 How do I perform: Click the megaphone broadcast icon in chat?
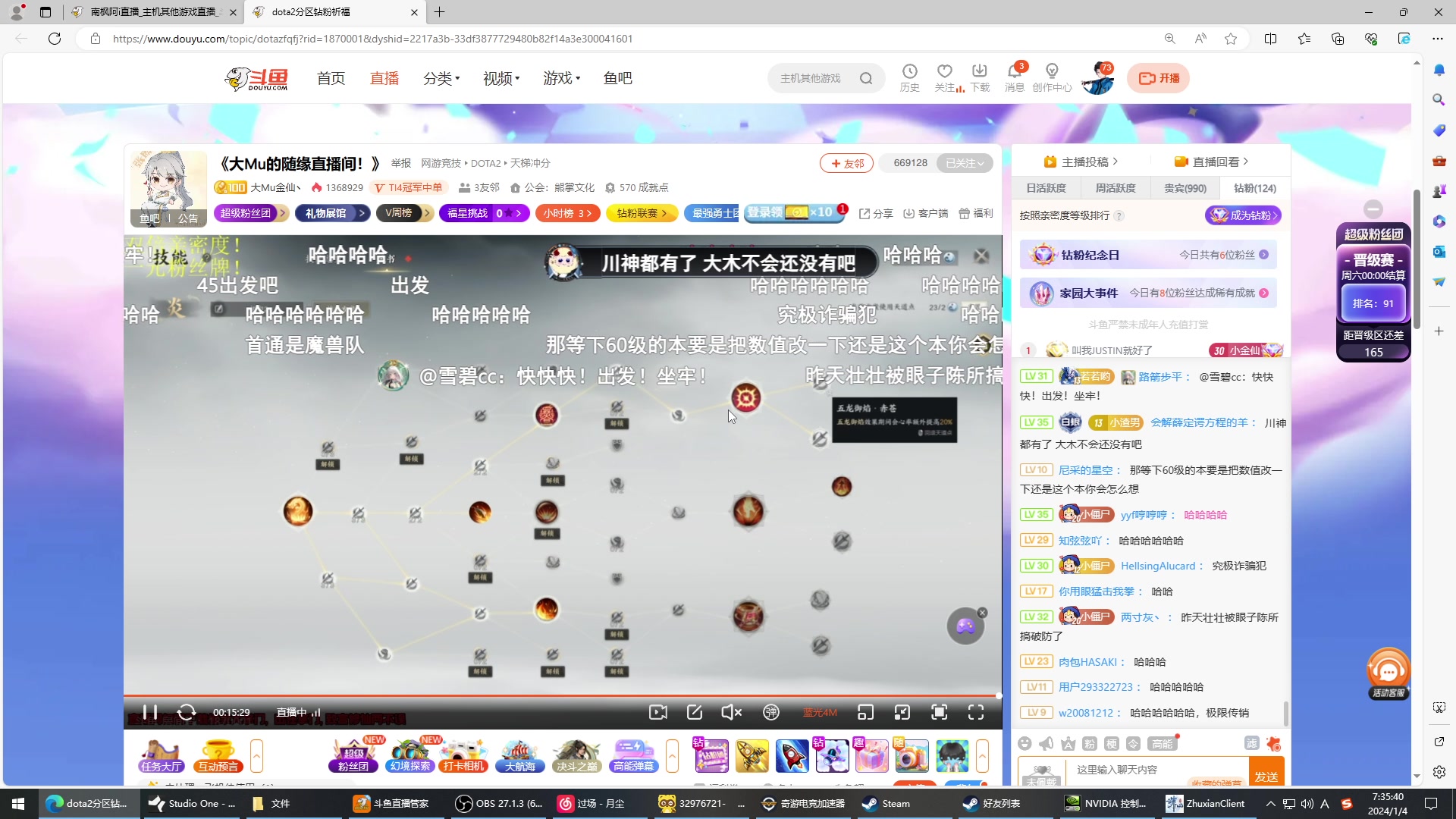[x=1046, y=744]
